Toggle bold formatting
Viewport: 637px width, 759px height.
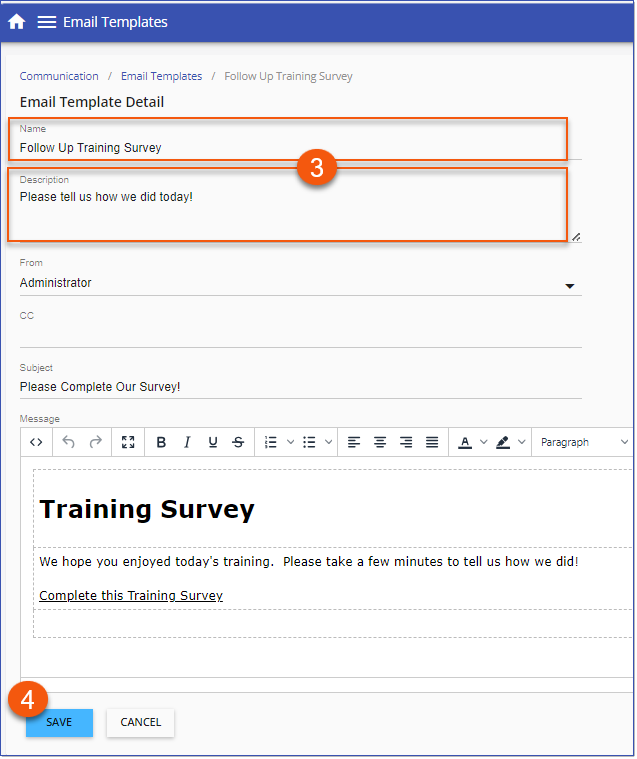161,442
